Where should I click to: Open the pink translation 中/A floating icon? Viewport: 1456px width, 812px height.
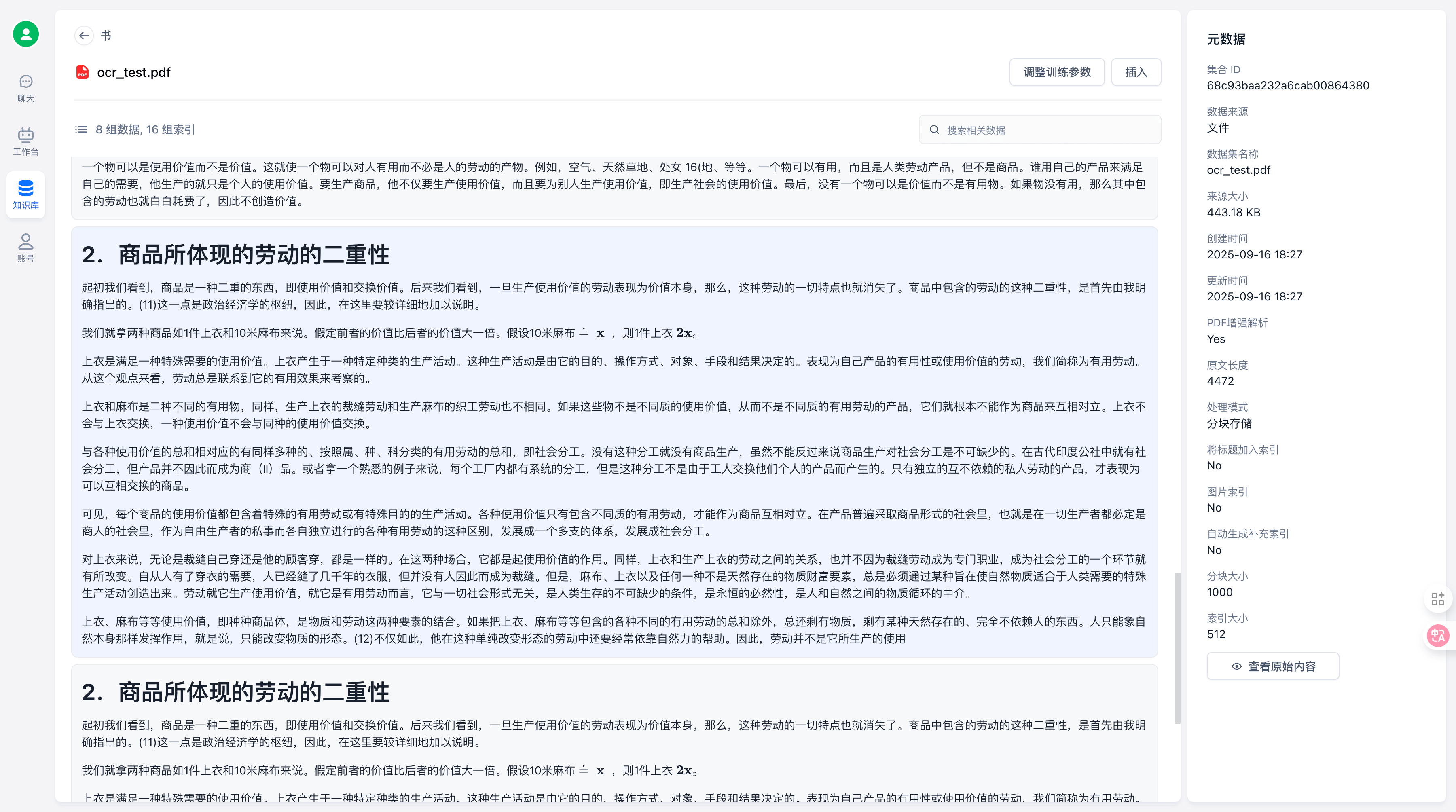tap(1438, 635)
